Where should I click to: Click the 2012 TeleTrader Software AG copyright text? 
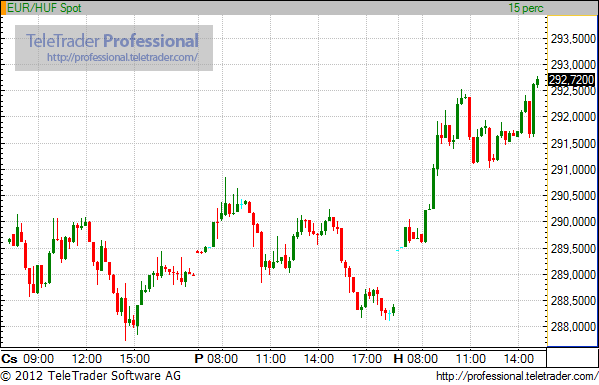pyautogui.click(x=91, y=376)
